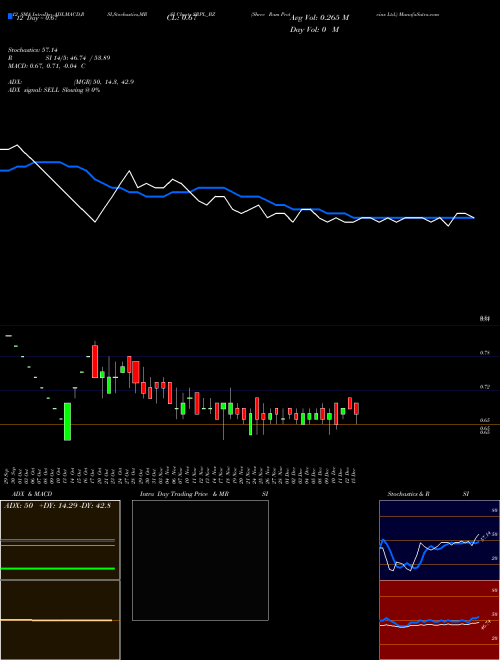500x660 pixels.
Task: Click the tallest green candlestick
Action: pos(67,422)
